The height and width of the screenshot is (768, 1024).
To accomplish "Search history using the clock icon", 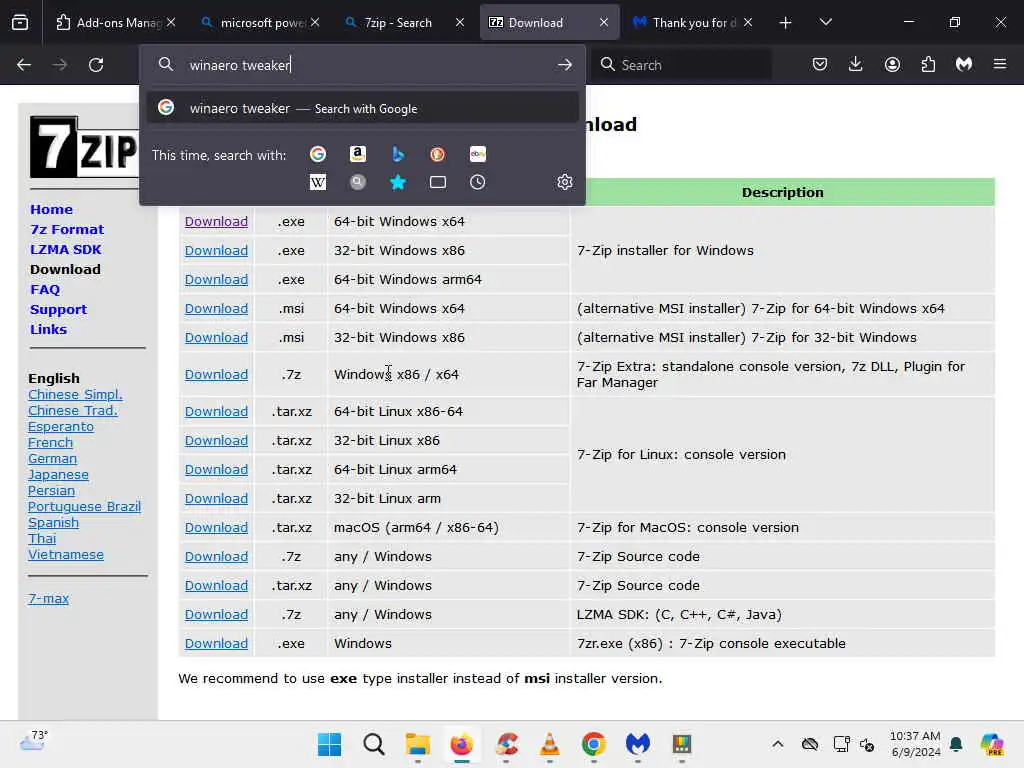I will (477, 182).
